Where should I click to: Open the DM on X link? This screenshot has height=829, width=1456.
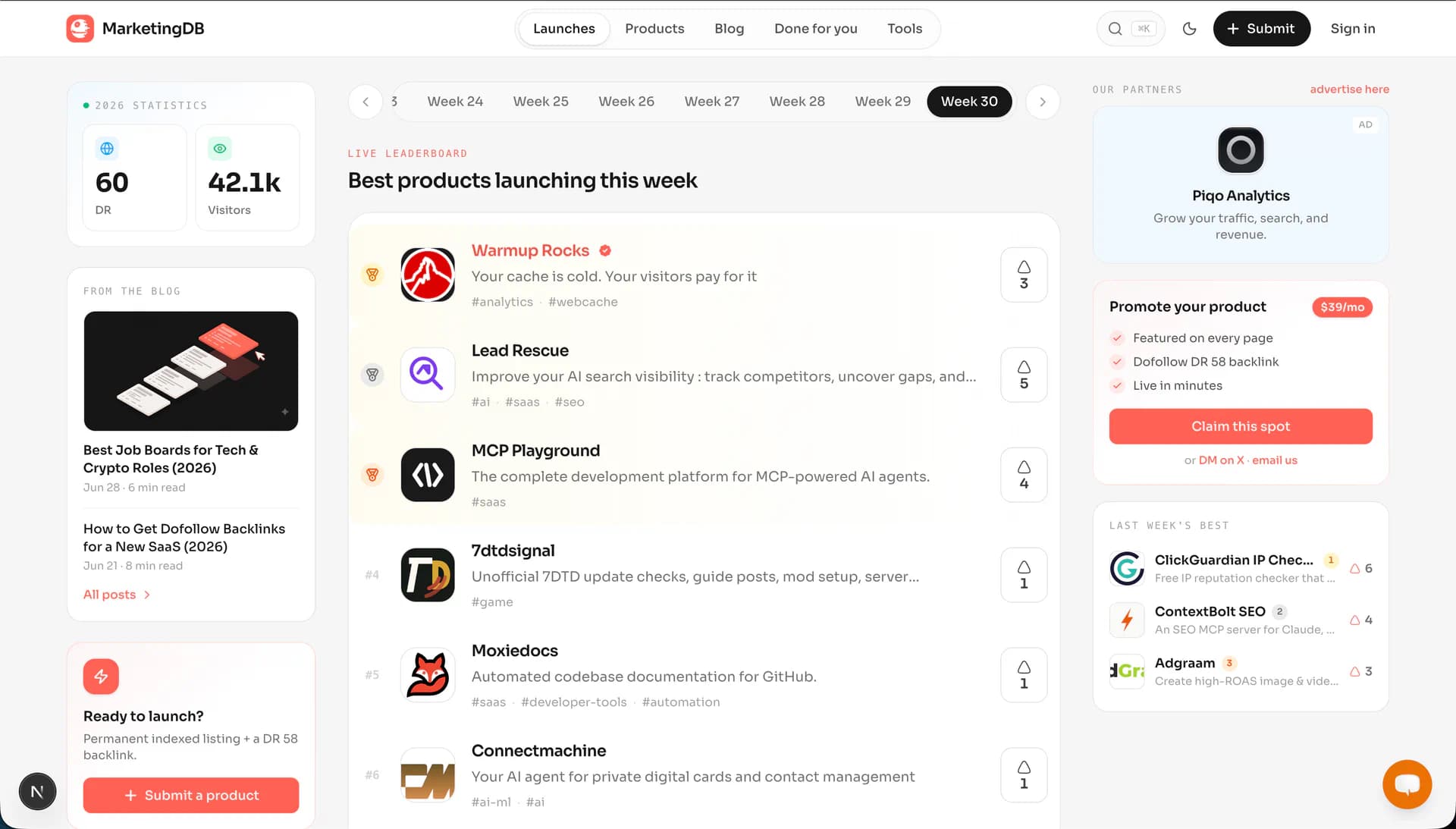tap(1221, 460)
